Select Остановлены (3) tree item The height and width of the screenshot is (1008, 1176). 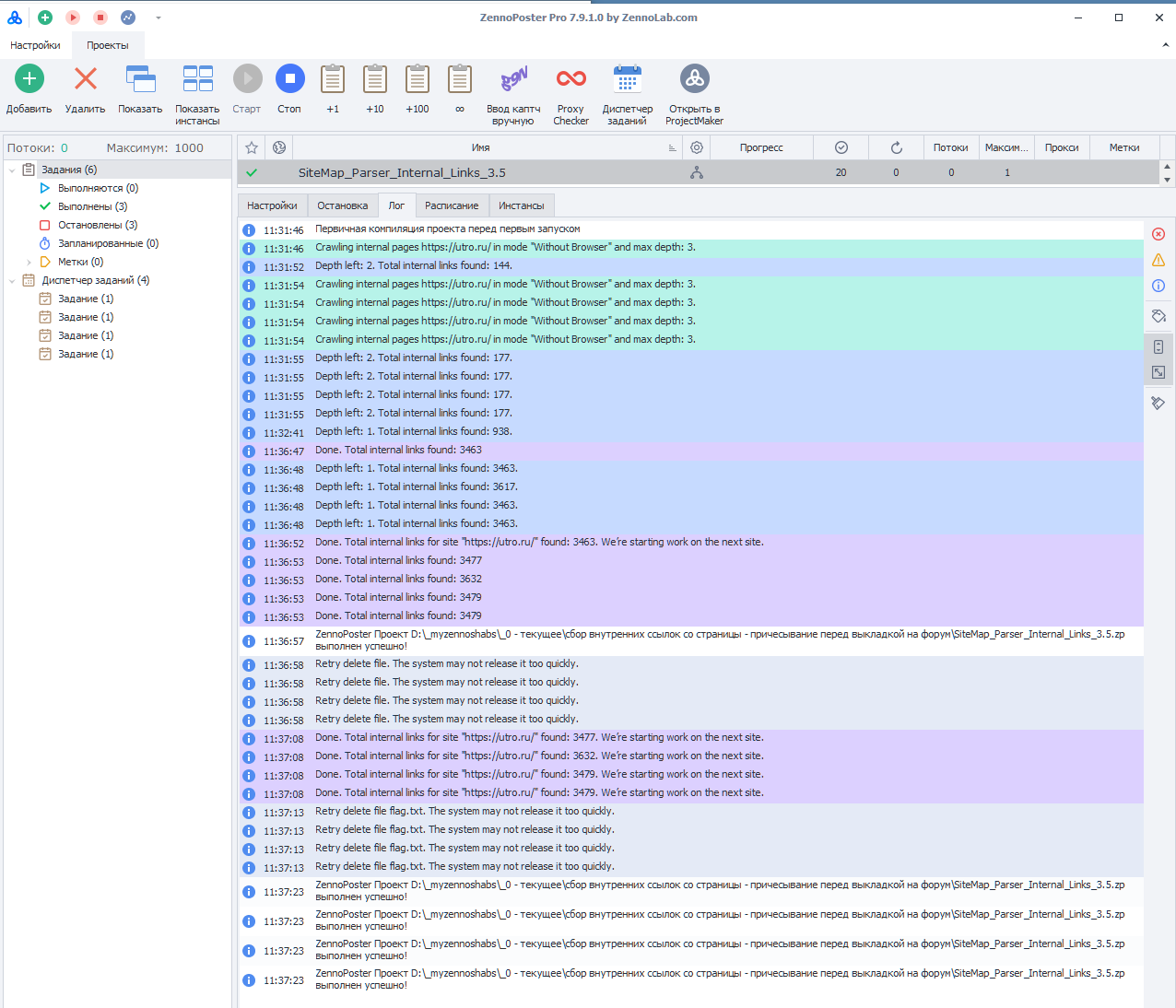tap(98, 225)
